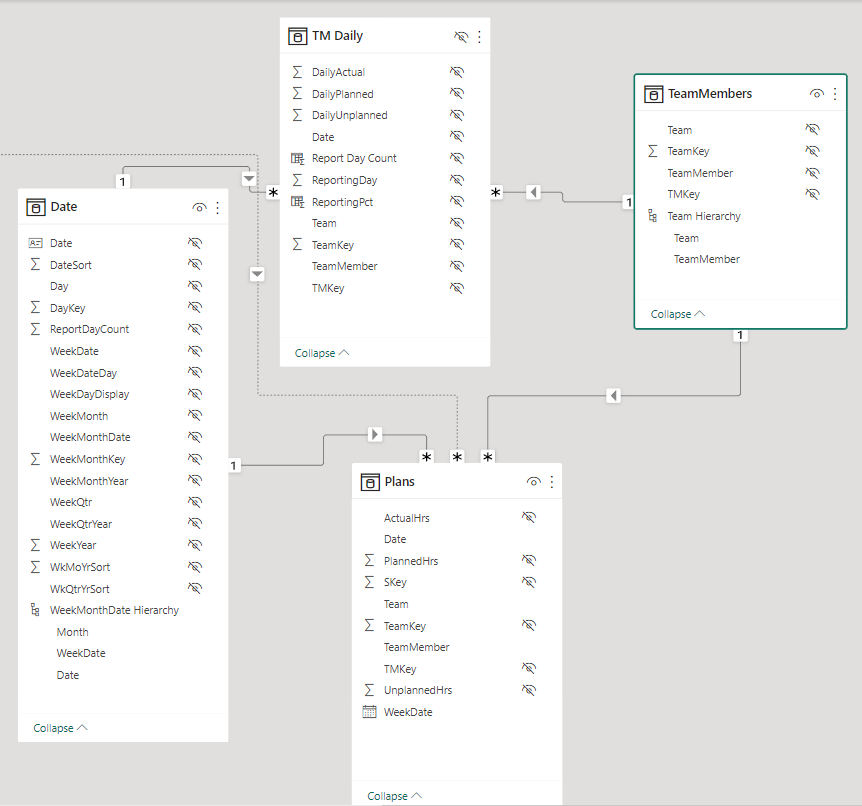The image size is (862, 806).
Task: Click the Date field identity icon
Action: 35,242
